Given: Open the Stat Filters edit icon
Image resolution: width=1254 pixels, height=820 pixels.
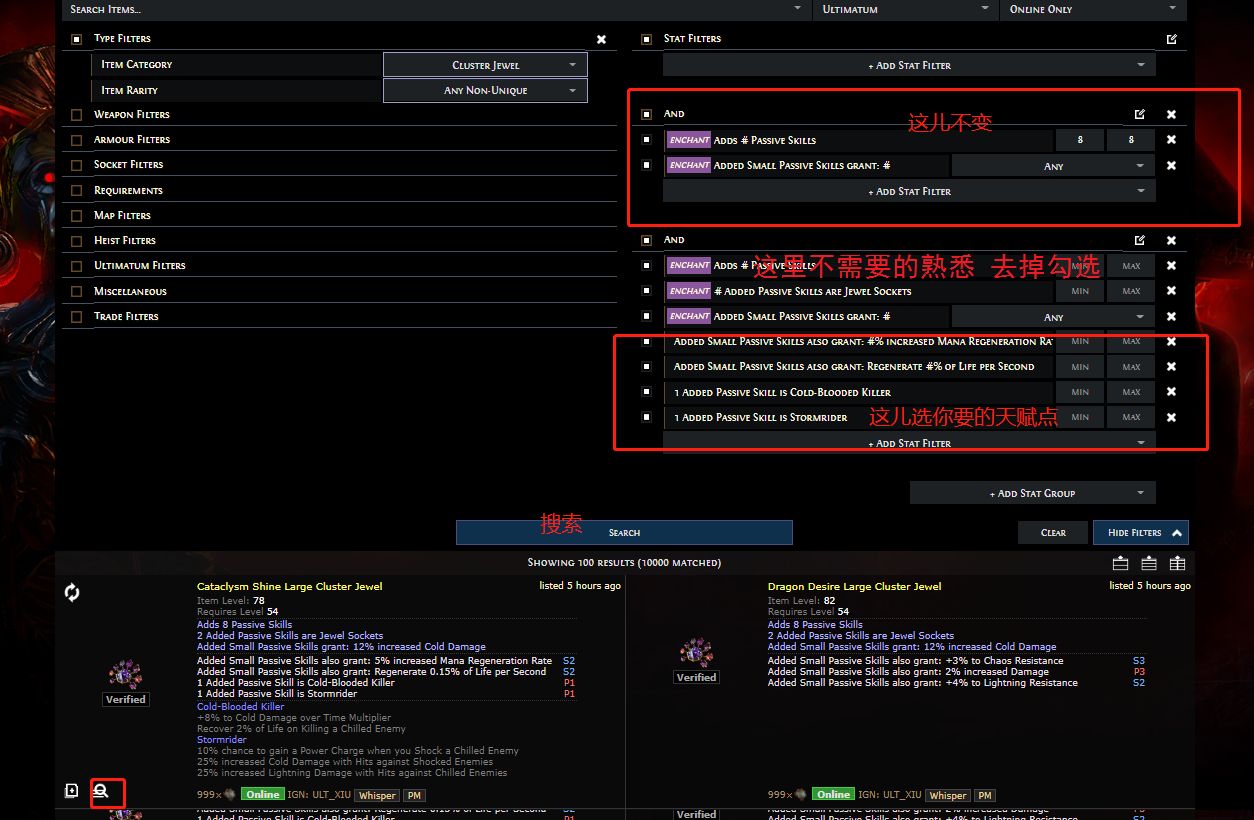Looking at the screenshot, I should [x=1171, y=39].
